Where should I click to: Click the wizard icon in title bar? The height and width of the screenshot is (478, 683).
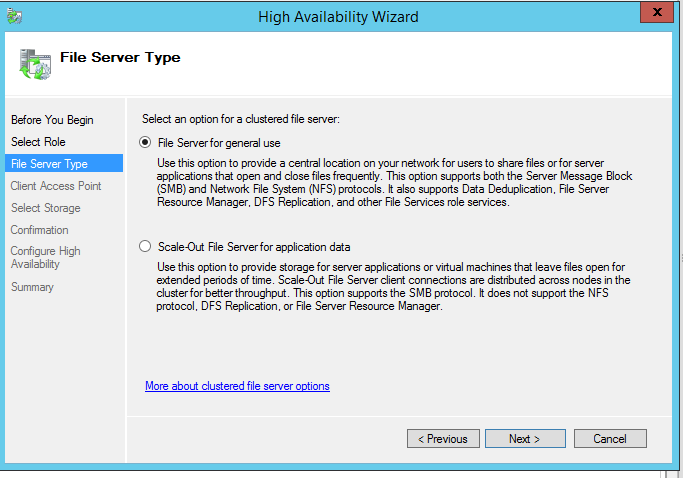tap(14, 16)
